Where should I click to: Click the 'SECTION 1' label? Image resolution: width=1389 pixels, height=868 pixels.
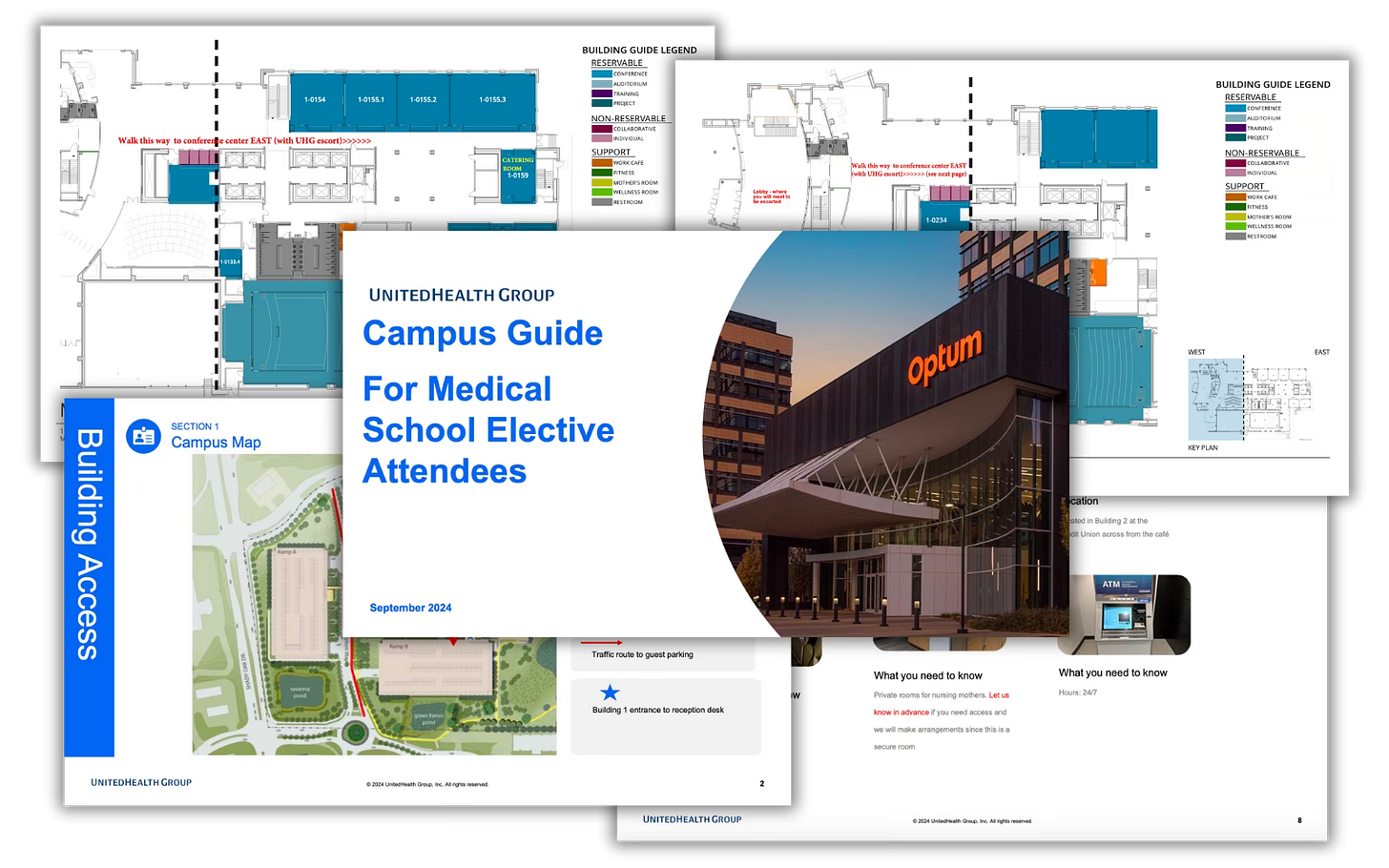coord(195,426)
